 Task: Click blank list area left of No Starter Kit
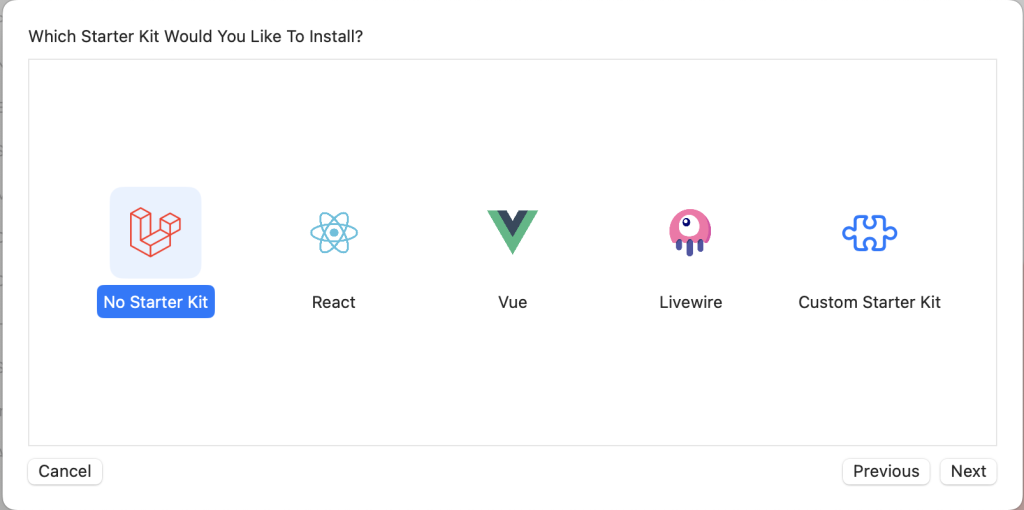pos(62,250)
